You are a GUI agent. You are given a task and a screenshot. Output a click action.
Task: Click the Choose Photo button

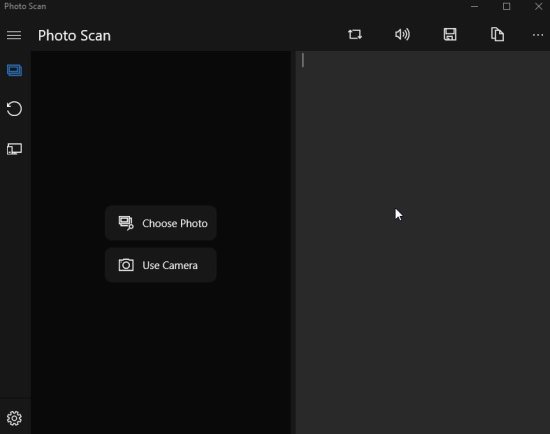161,223
